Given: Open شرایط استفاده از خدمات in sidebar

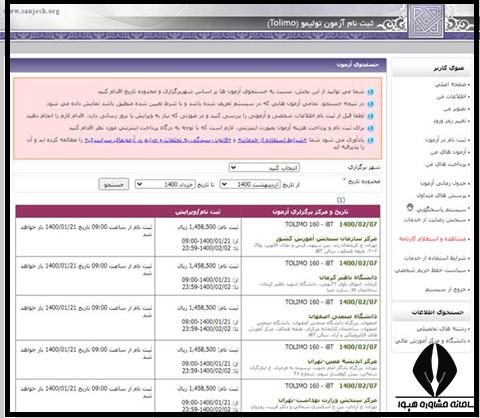Looking at the screenshot, I should [x=435, y=258].
